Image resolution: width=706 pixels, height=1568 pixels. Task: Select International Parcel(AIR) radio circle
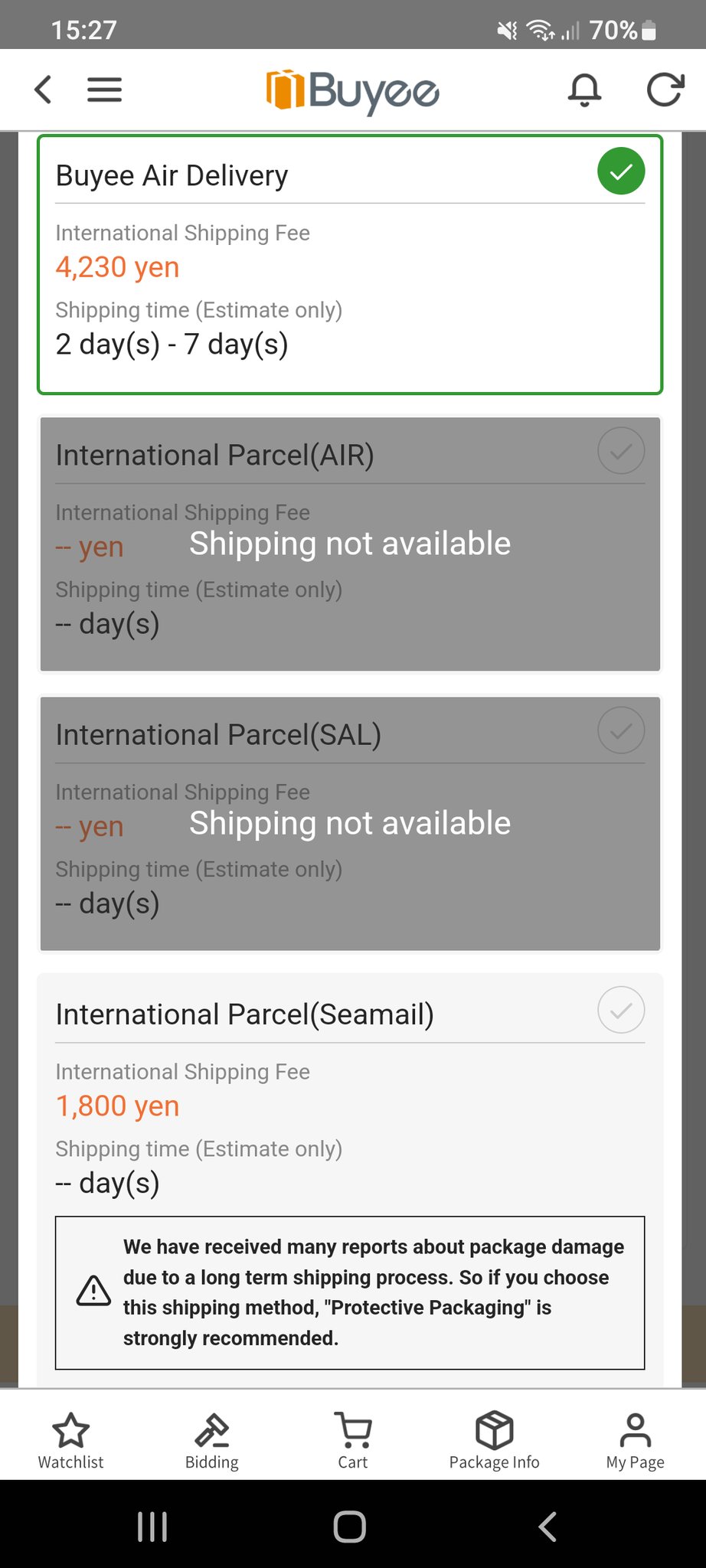coord(621,451)
